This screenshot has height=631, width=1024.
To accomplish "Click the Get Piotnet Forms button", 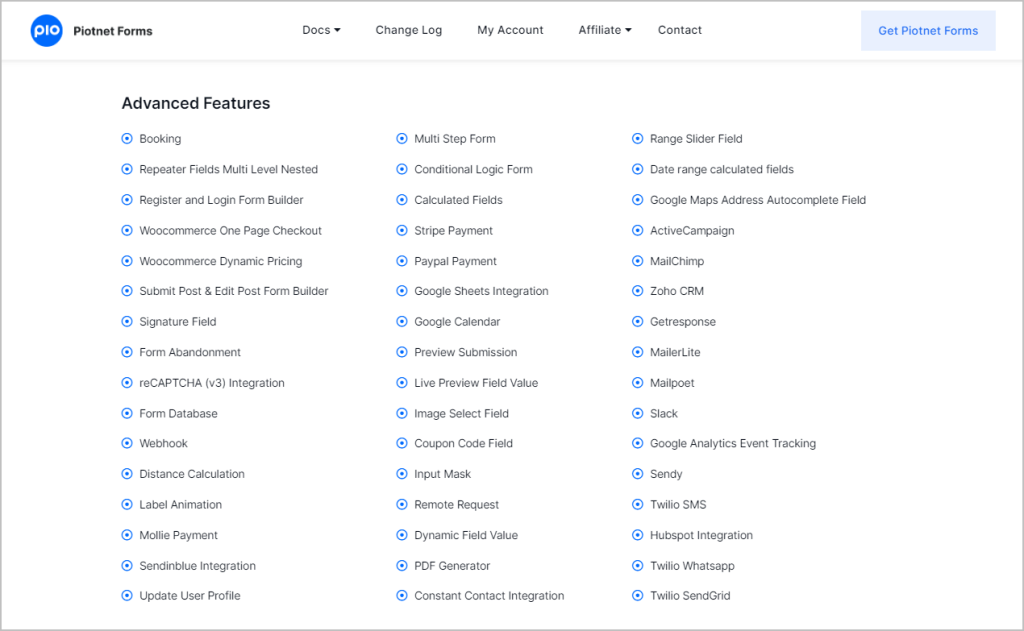I will click(x=928, y=31).
